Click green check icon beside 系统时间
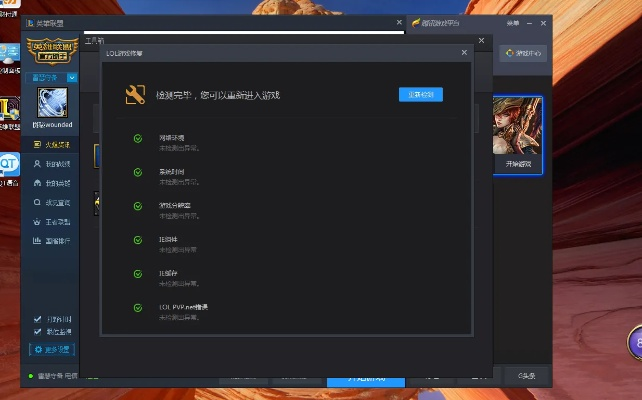The width and height of the screenshot is (642, 400). 138,172
